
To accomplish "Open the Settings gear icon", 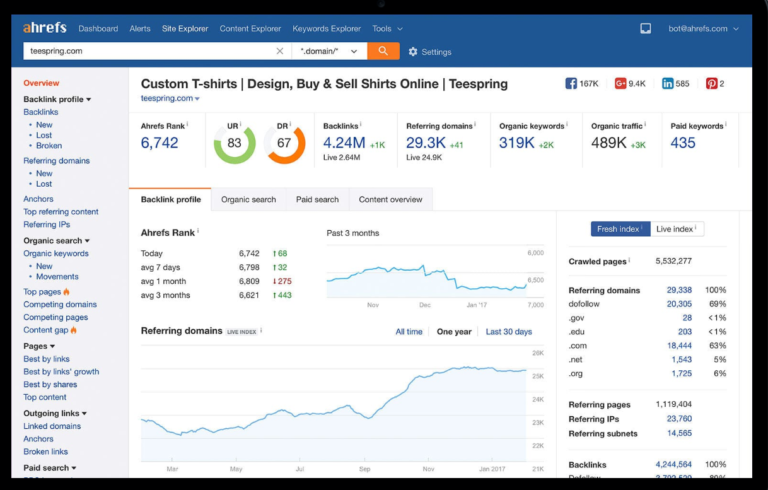I will pyautogui.click(x=413, y=51).
